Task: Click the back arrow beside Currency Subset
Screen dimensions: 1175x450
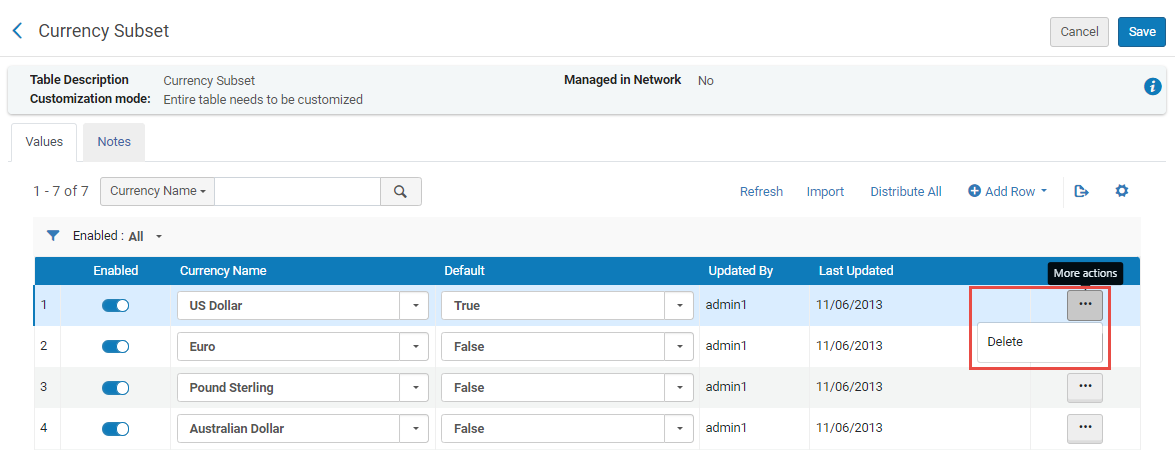Action: tap(17, 31)
